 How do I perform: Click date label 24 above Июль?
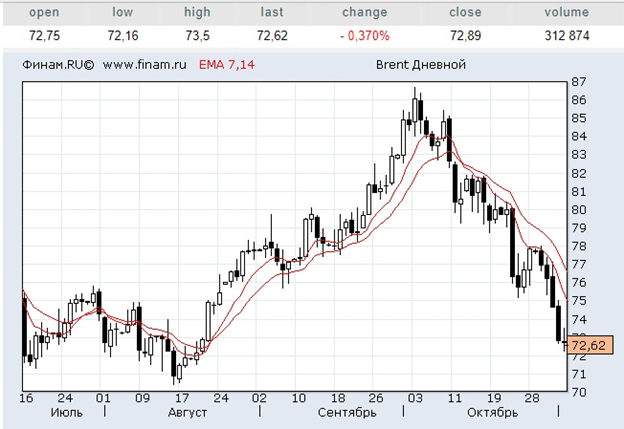[65, 398]
